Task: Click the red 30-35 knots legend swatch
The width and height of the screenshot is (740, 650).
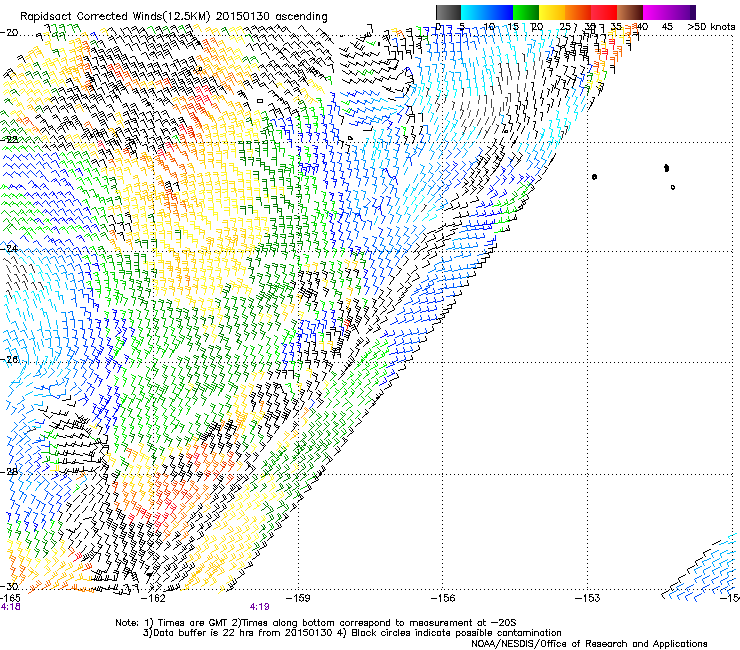Action: coord(604,12)
